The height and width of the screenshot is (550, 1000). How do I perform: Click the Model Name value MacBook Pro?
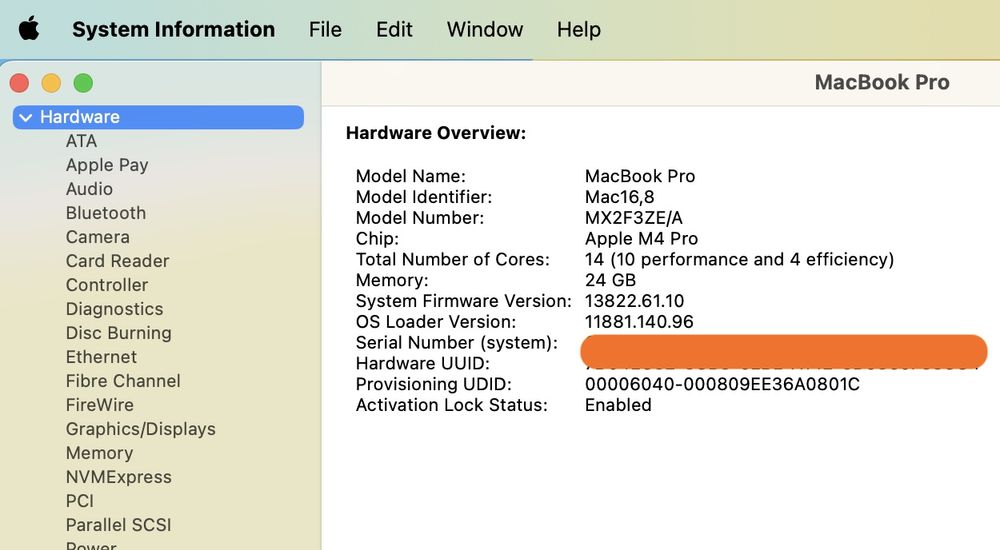(x=640, y=176)
